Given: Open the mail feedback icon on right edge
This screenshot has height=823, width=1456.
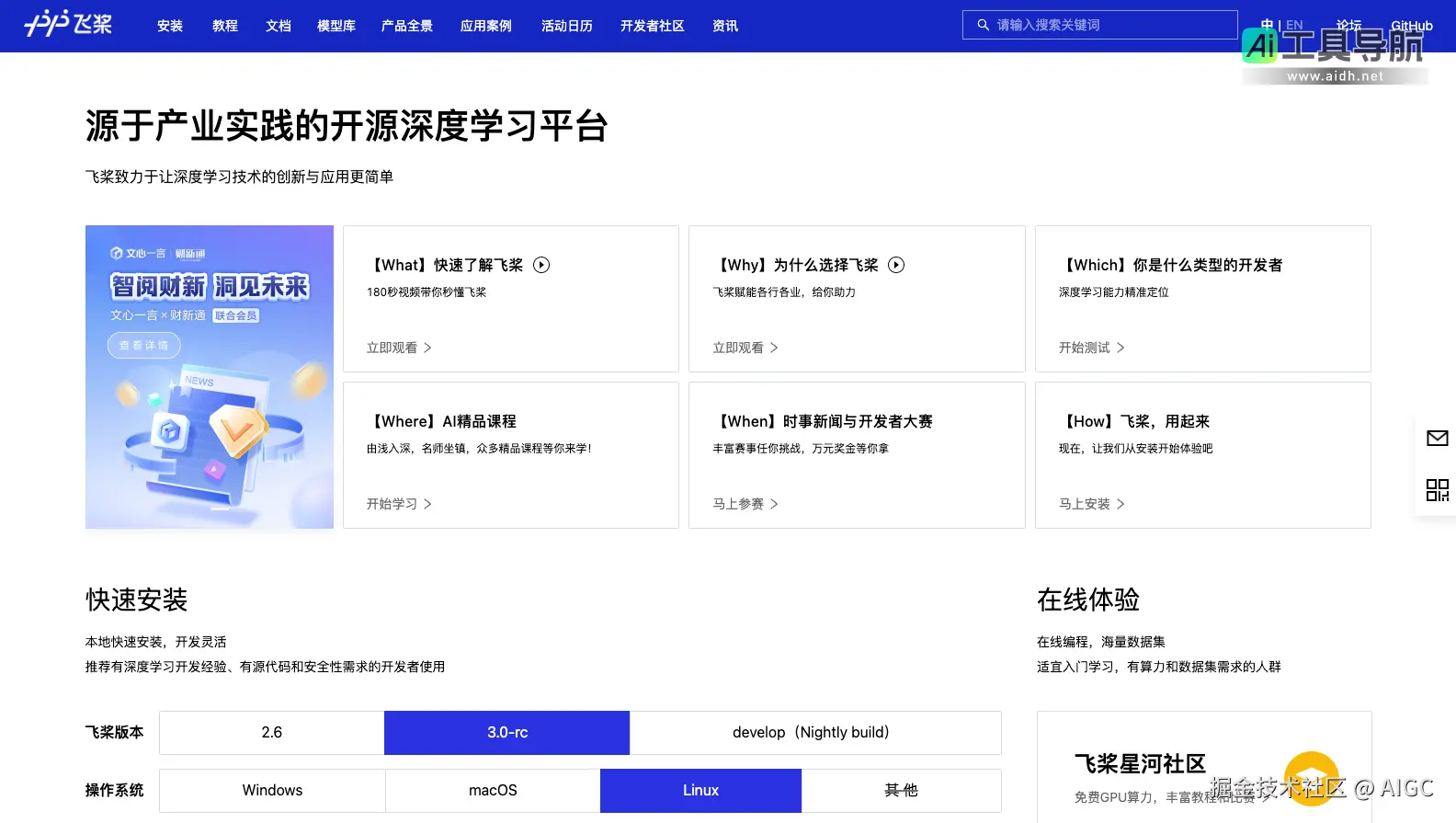Looking at the screenshot, I should 1437,439.
